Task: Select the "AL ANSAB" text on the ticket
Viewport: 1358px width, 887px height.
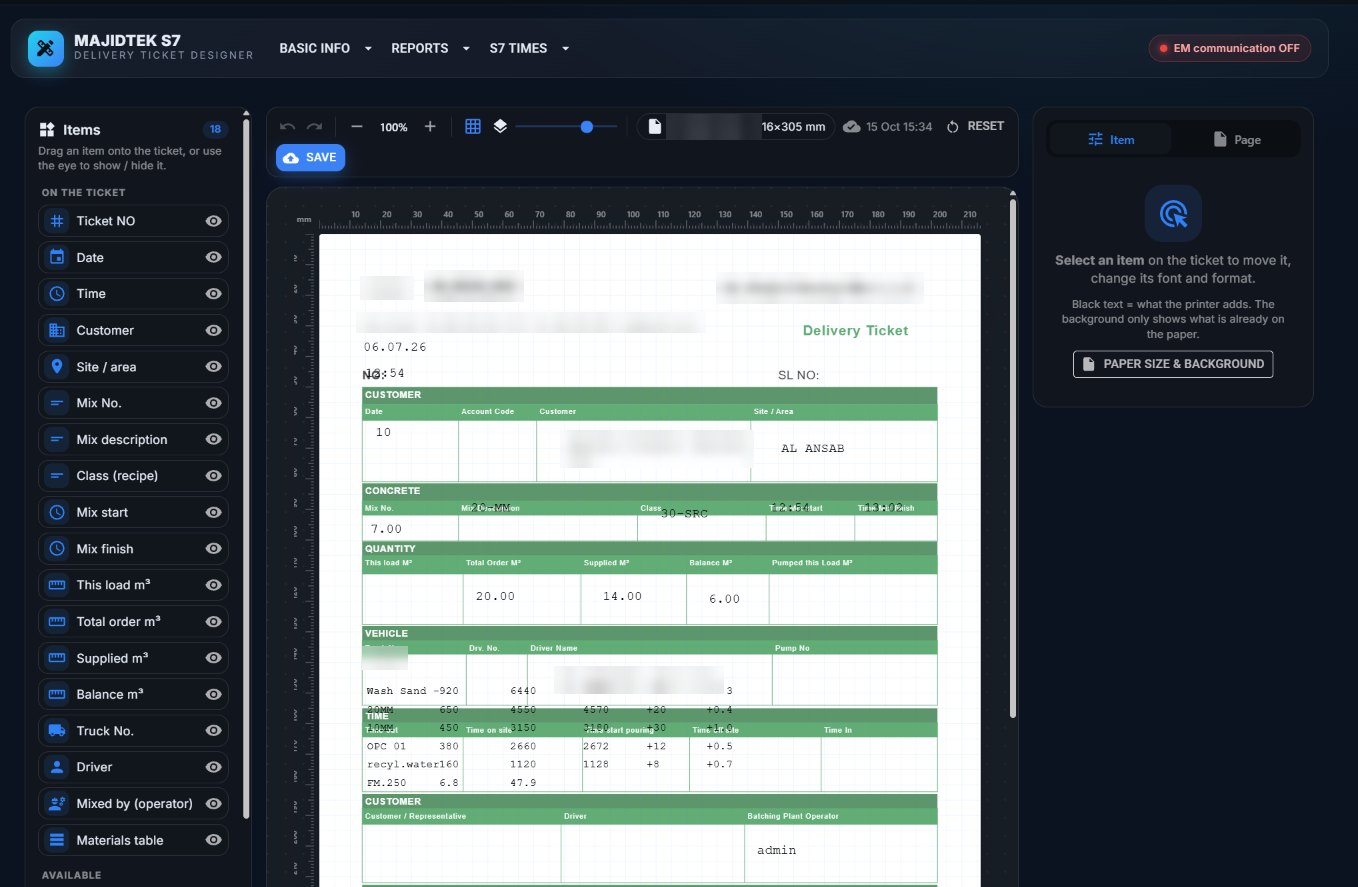Action: (812, 448)
